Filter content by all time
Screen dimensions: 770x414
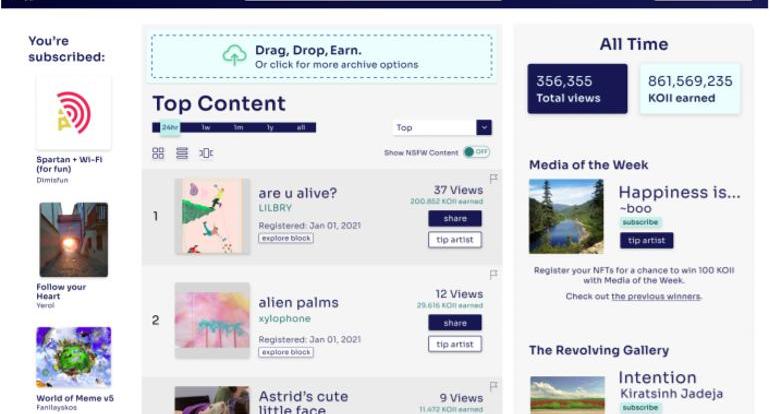[301, 128]
